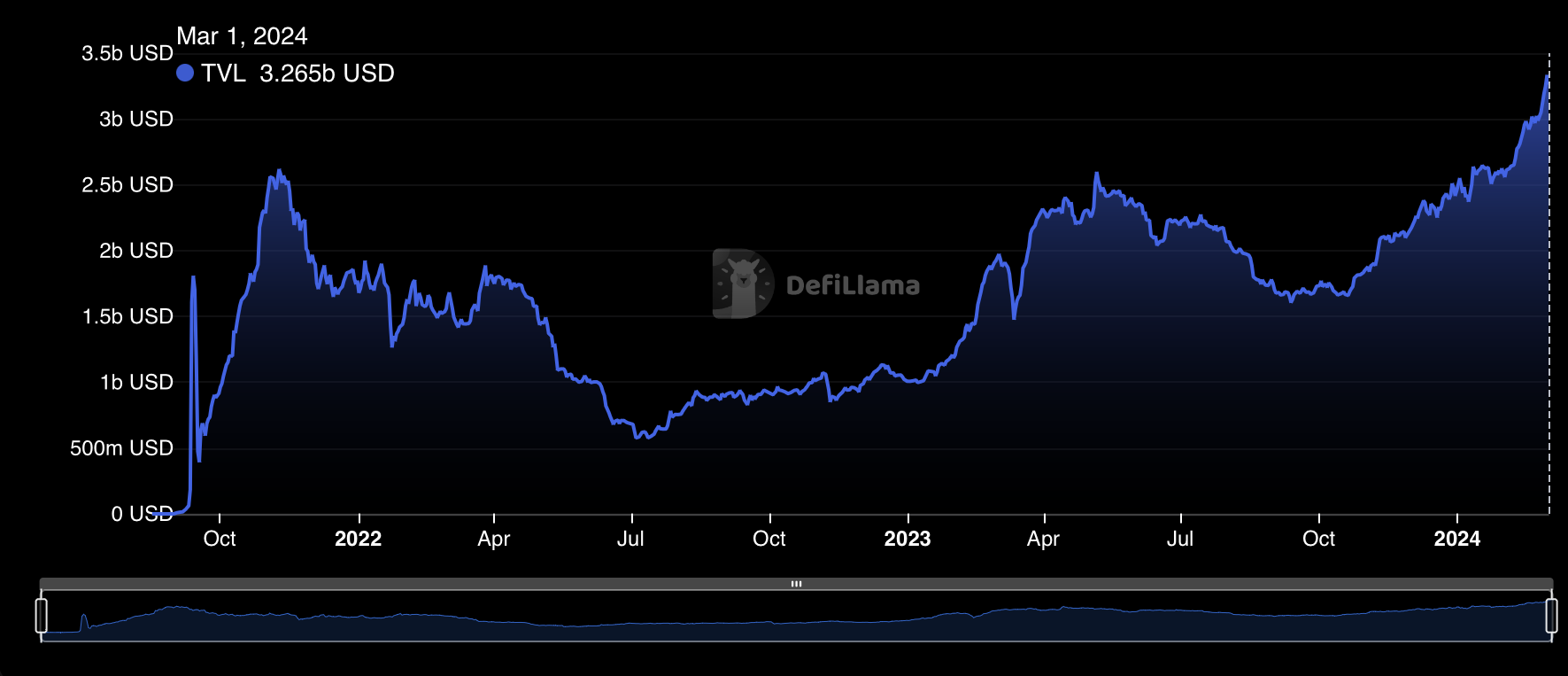Click the "Mar 1, 2024" date label

[242, 36]
